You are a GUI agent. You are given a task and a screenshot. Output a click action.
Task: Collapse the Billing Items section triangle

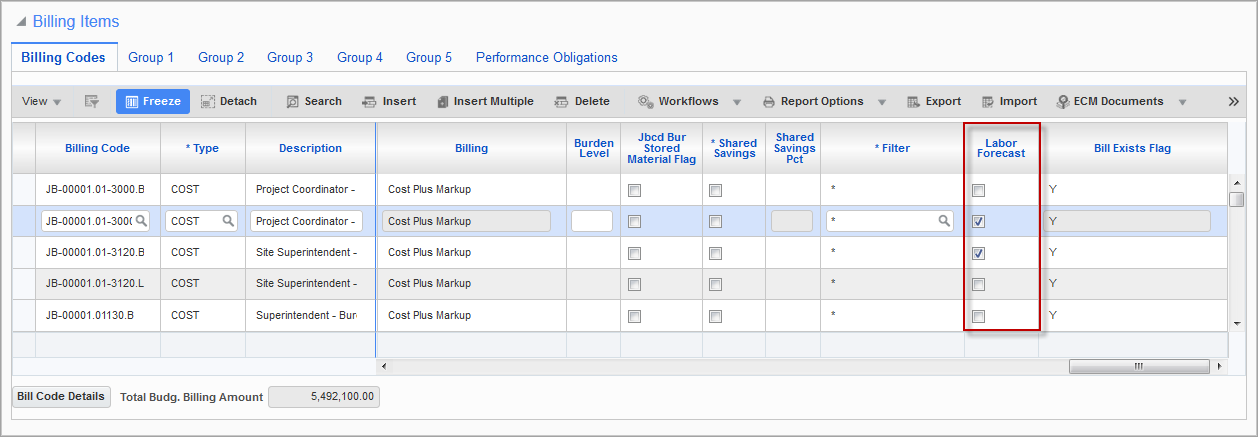pos(22,21)
